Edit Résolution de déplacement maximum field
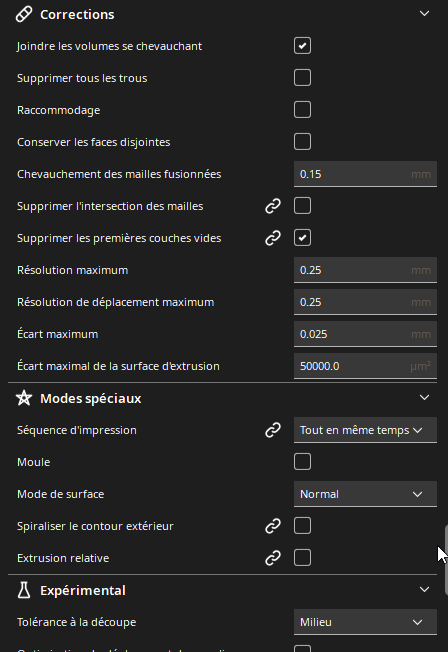 coord(365,302)
